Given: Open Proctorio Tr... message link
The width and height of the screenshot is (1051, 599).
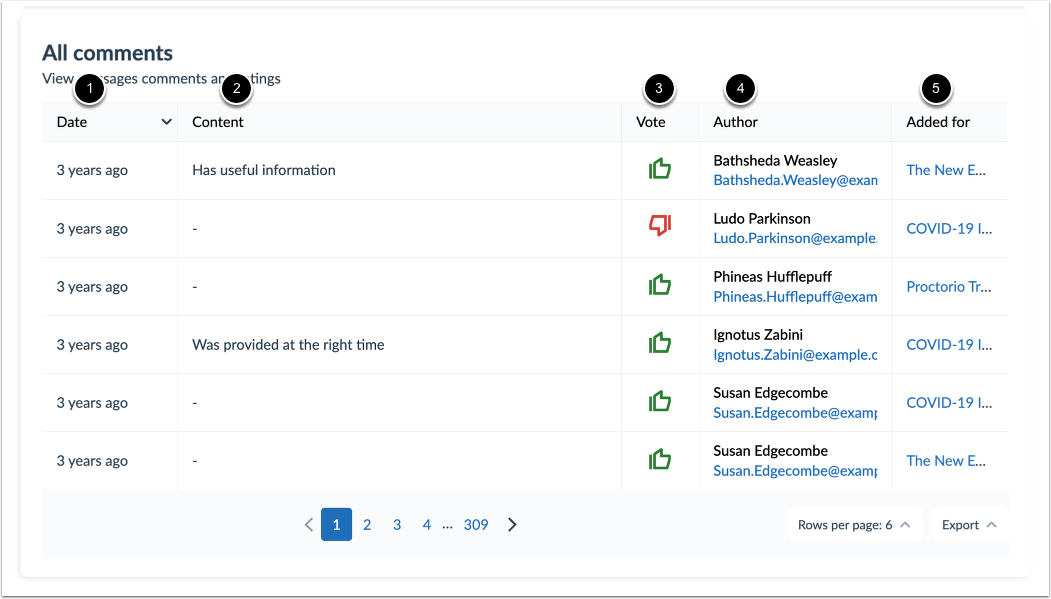Looking at the screenshot, I should click(x=948, y=287).
